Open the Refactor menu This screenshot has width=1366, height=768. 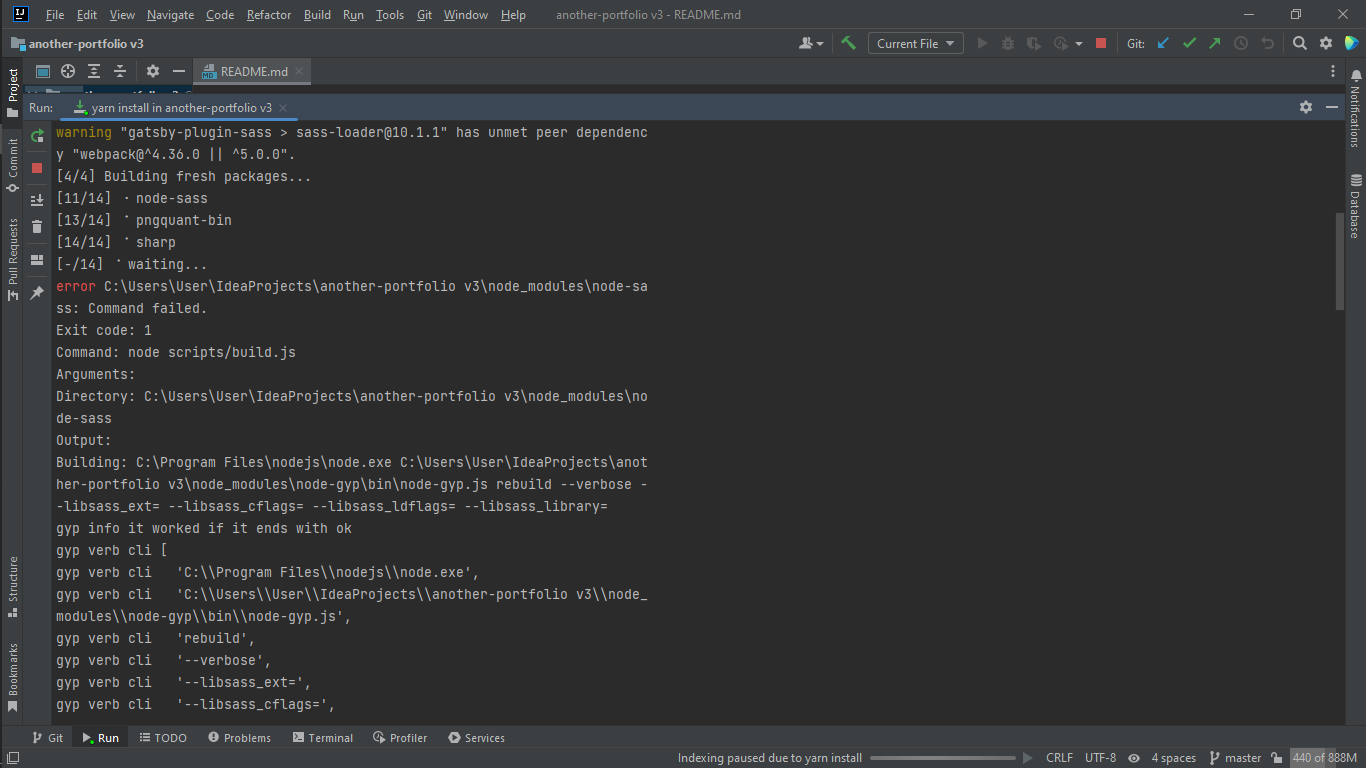click(269, 15)
